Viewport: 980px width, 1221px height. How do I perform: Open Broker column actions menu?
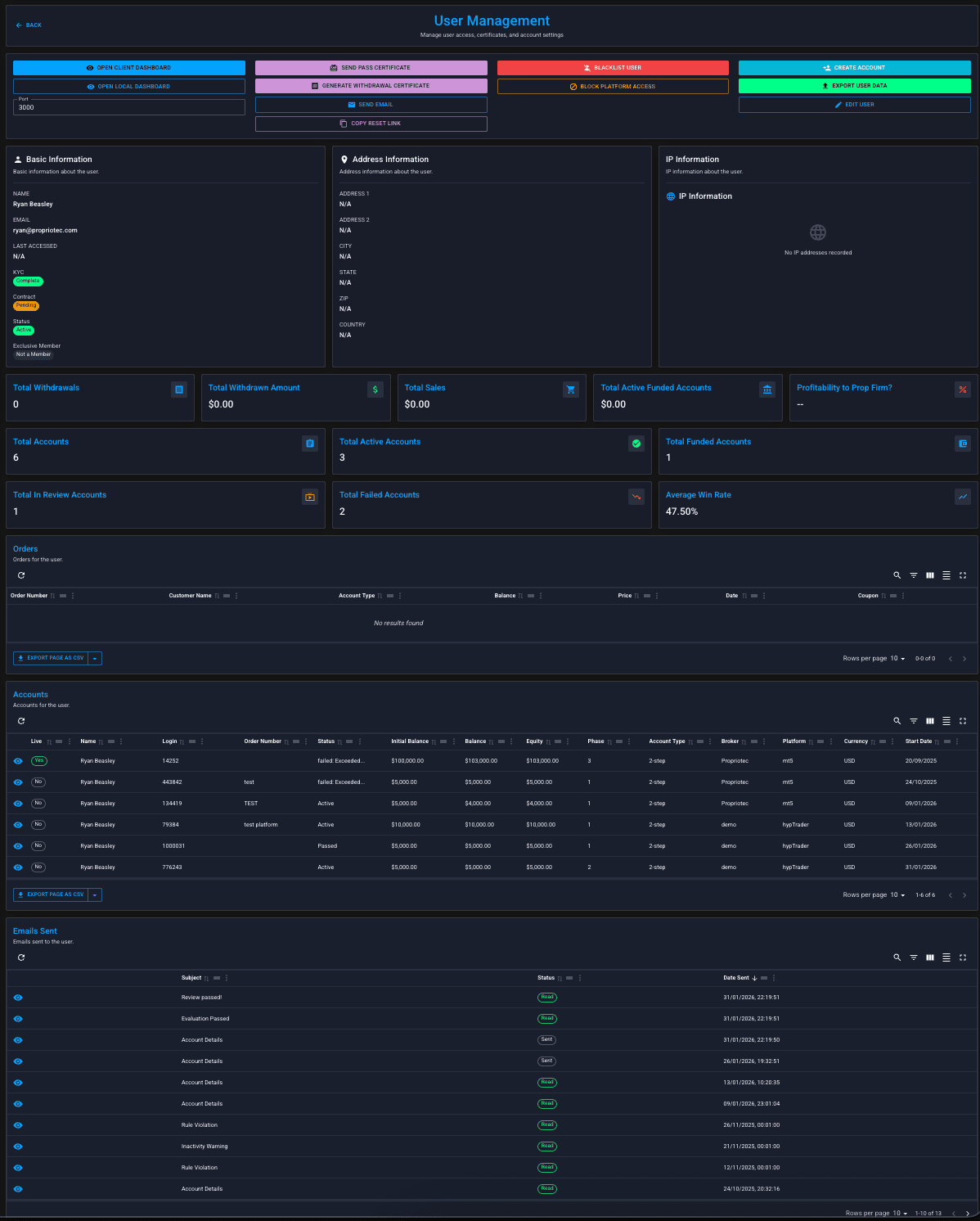764,741
